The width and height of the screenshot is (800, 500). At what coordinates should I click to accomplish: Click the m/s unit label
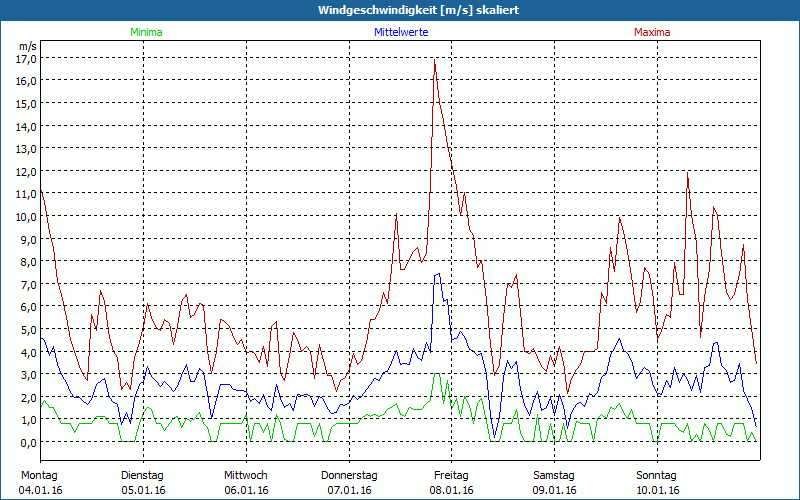(28, 46)
